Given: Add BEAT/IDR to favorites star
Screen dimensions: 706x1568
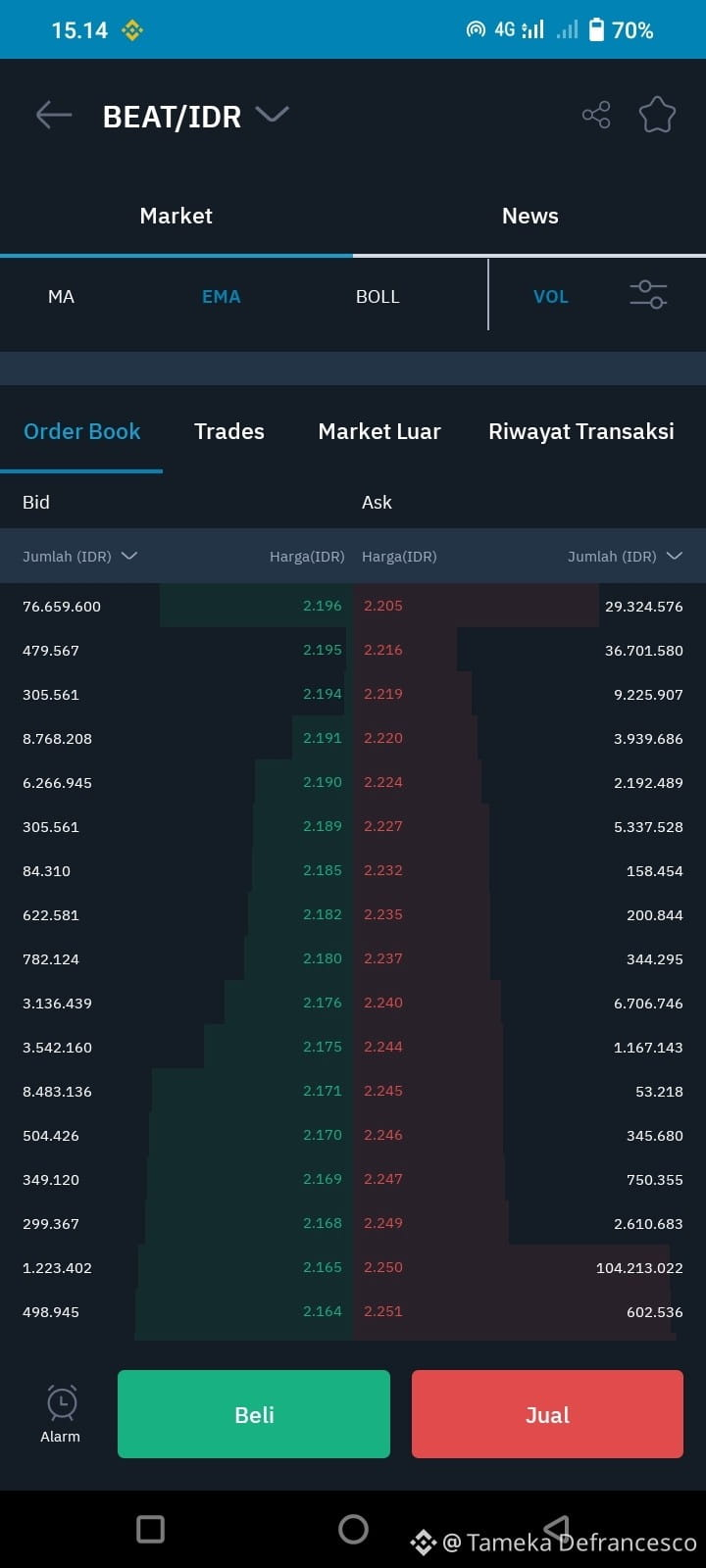Looking at the screenshot, I should pyautogui.click(x=658, y=116).
